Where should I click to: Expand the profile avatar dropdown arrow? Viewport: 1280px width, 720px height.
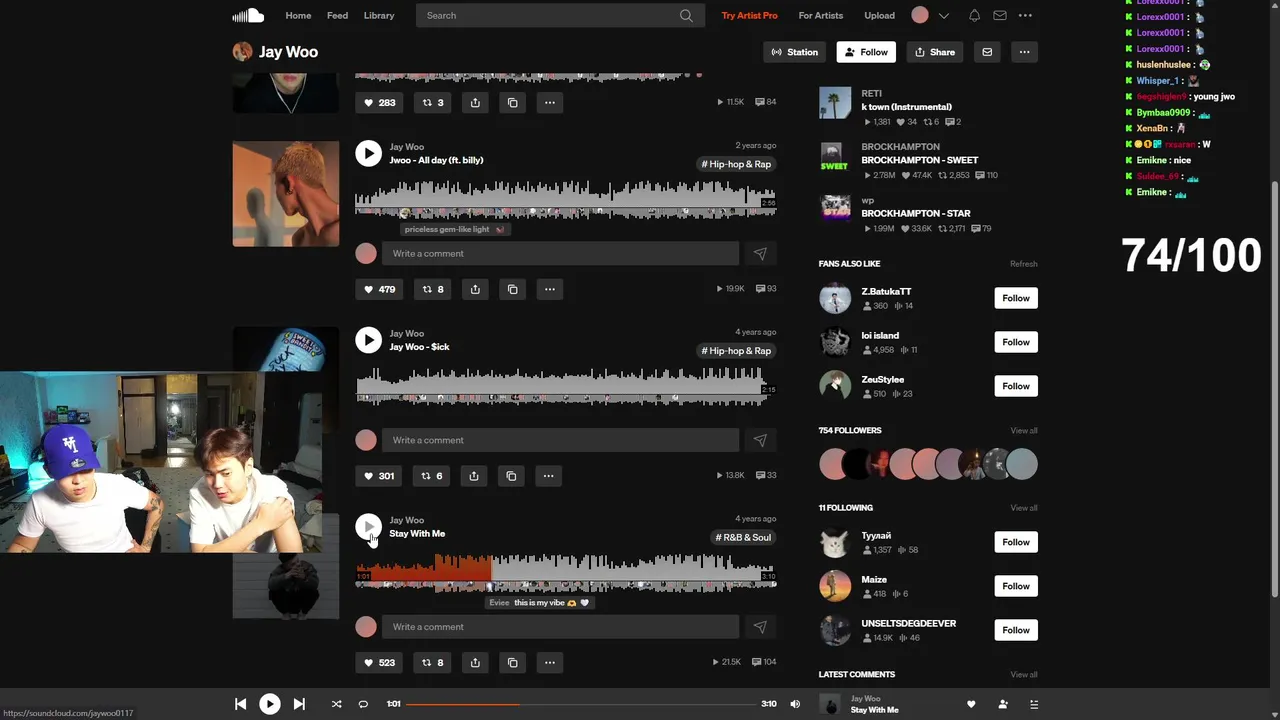(943, 15)
